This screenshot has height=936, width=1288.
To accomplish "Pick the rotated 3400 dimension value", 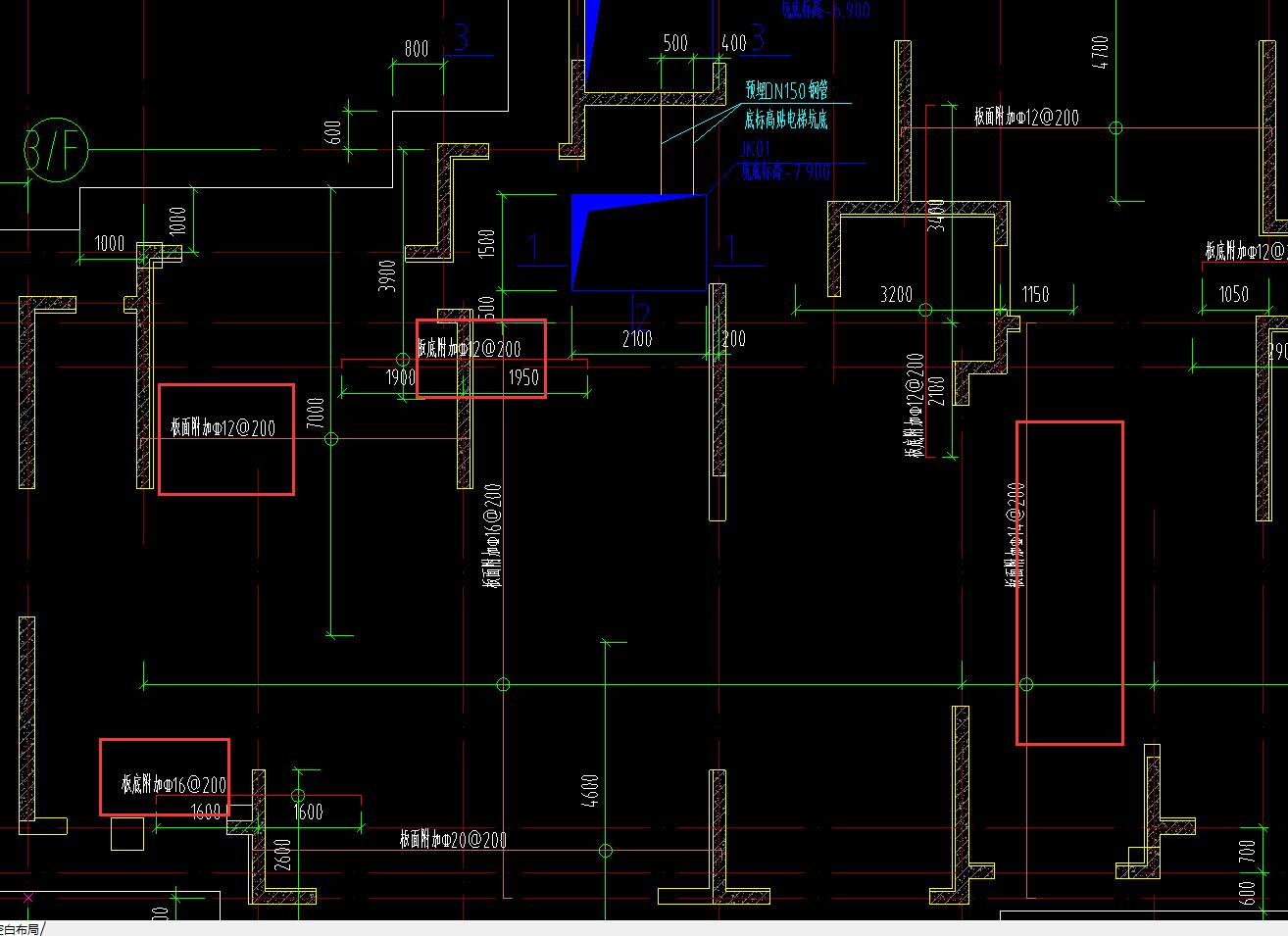I will 937,214.
